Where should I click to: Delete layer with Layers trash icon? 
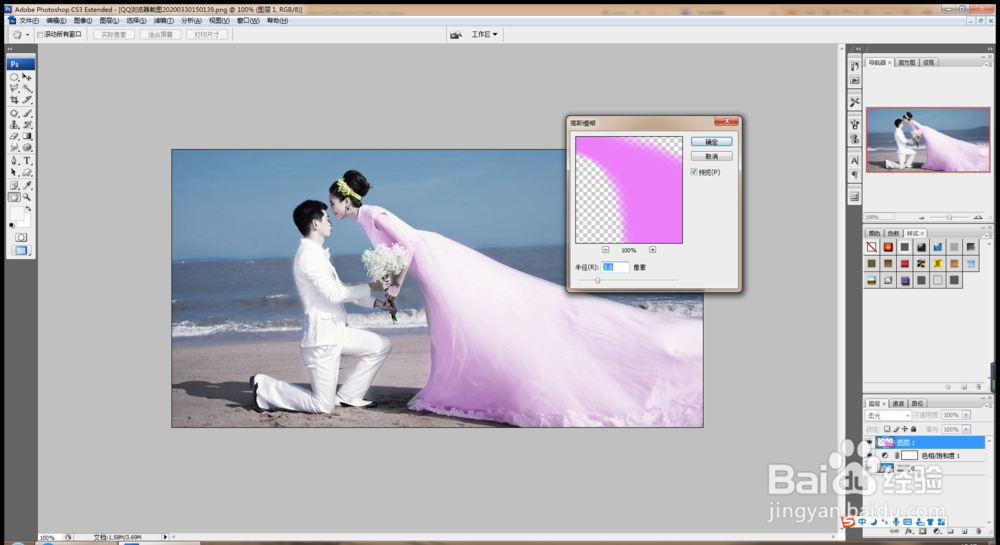pyautogui.click(x=978, y=531)
